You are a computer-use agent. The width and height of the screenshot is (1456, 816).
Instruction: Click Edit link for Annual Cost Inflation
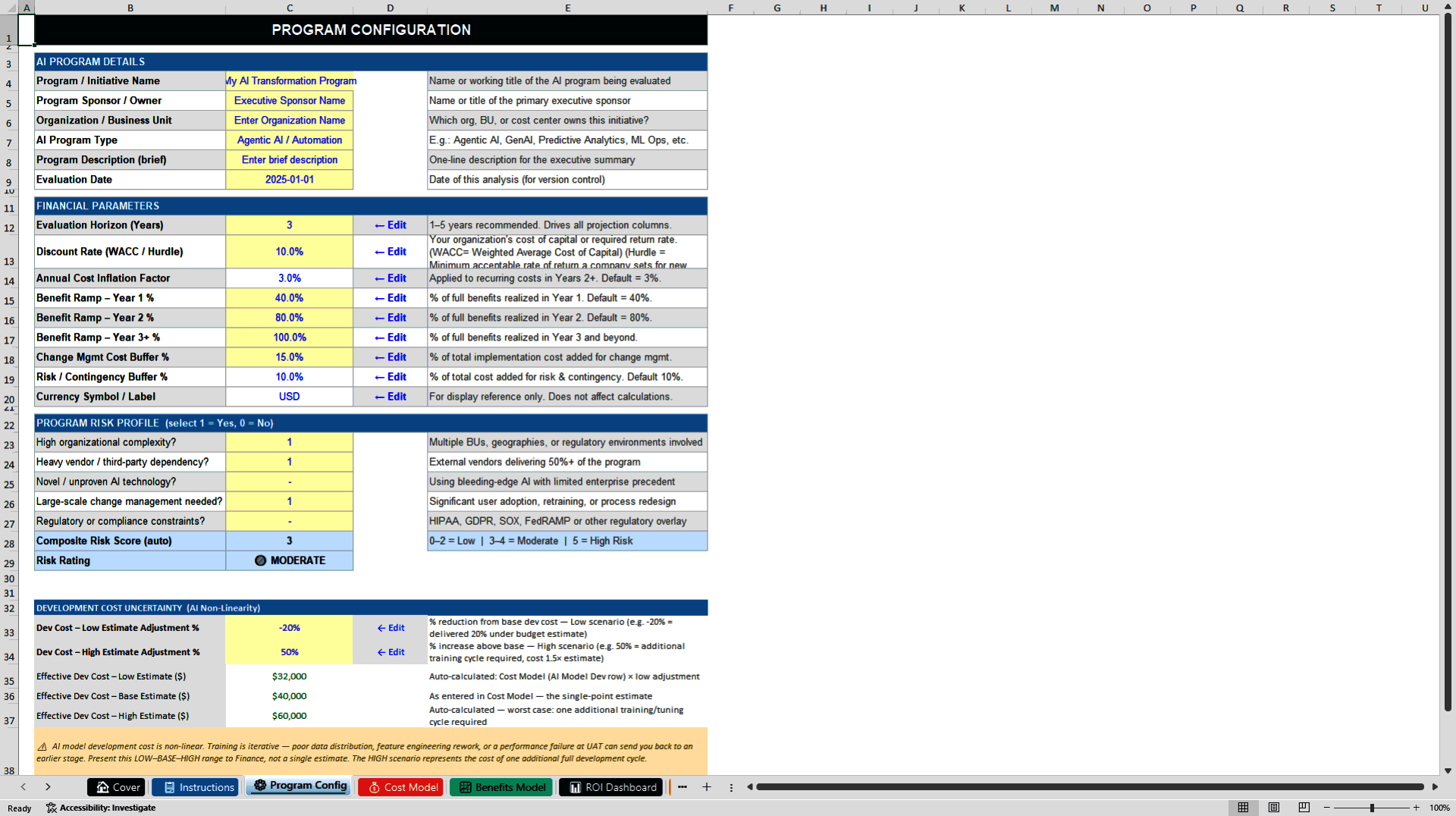[x=391, y=278]
